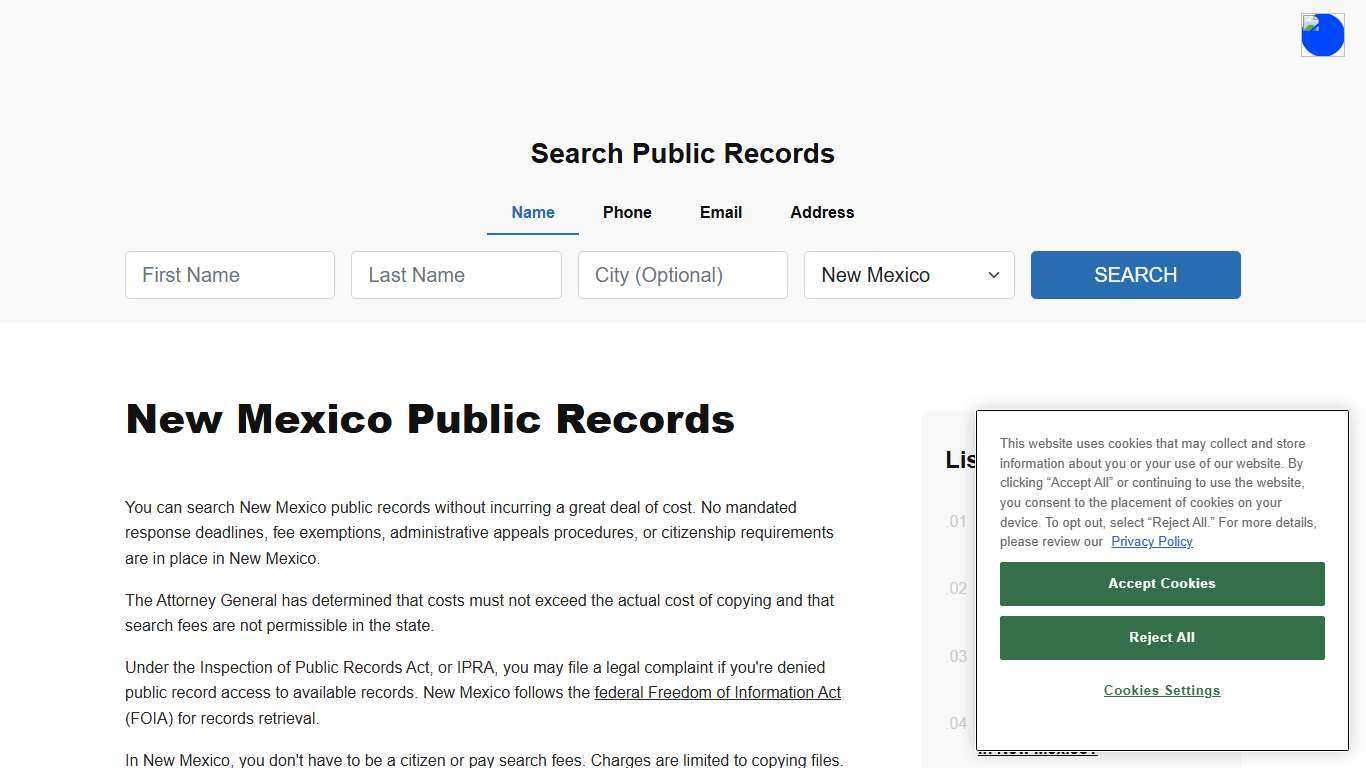Click the First Name input field
Viewport: 1366px width, 768px height.
(229, 275)
